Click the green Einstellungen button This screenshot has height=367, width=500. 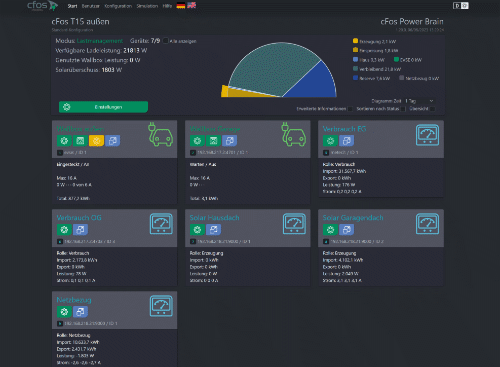103,107
